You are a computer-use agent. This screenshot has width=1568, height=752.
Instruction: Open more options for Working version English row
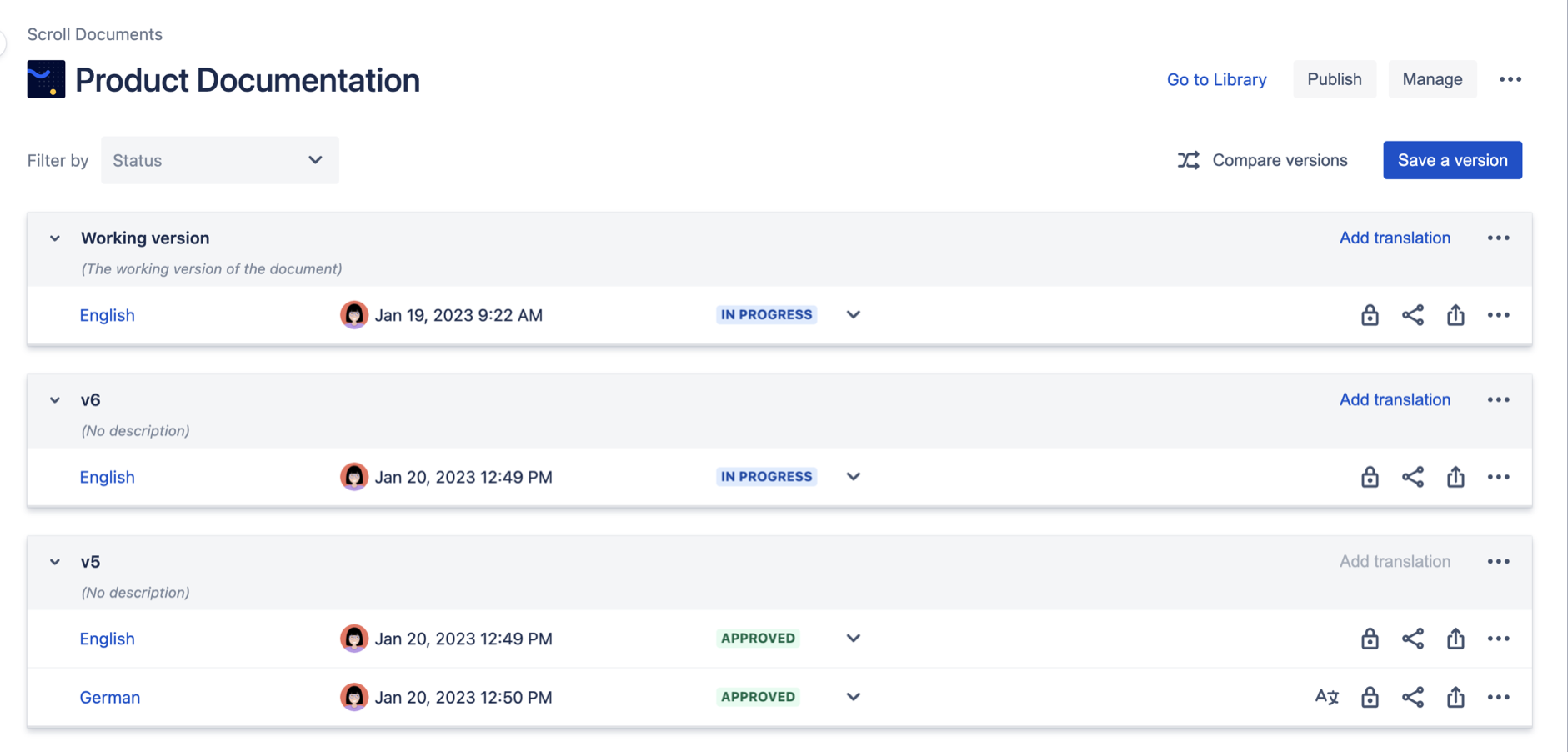click(x=1499, y=315)
